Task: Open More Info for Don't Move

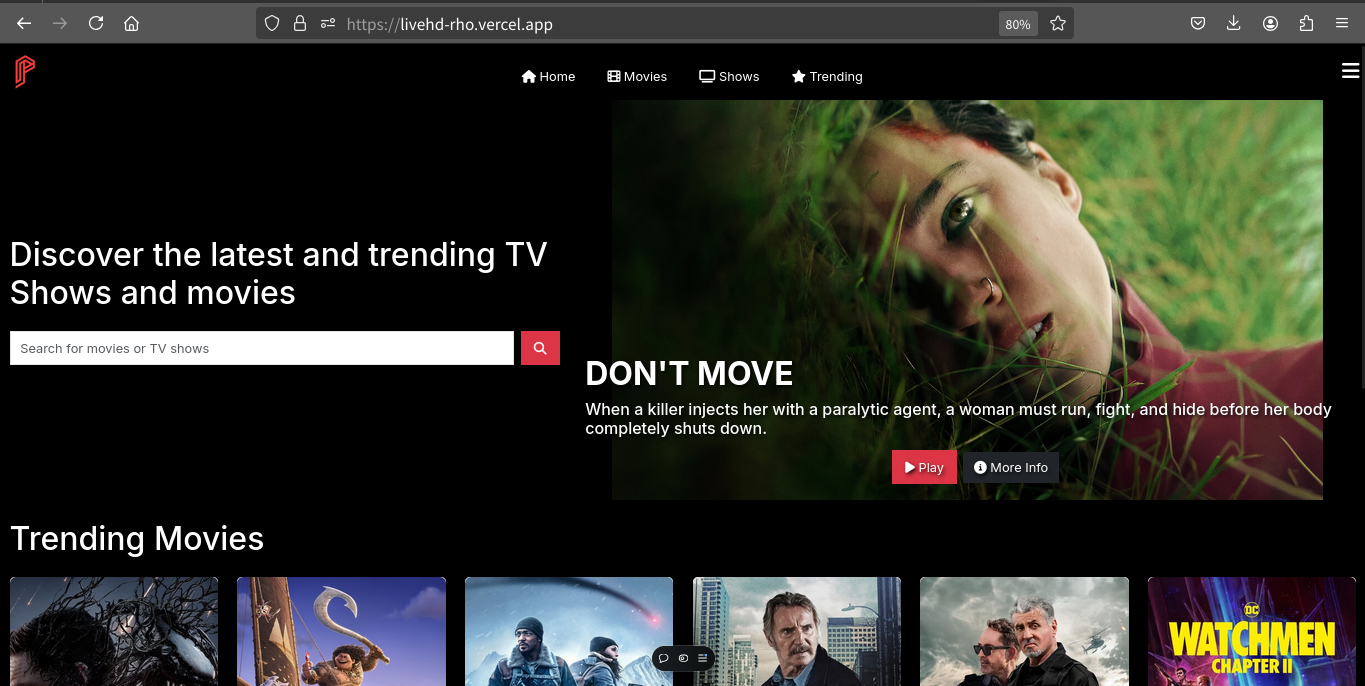Action: click(x=1011, y=467)
